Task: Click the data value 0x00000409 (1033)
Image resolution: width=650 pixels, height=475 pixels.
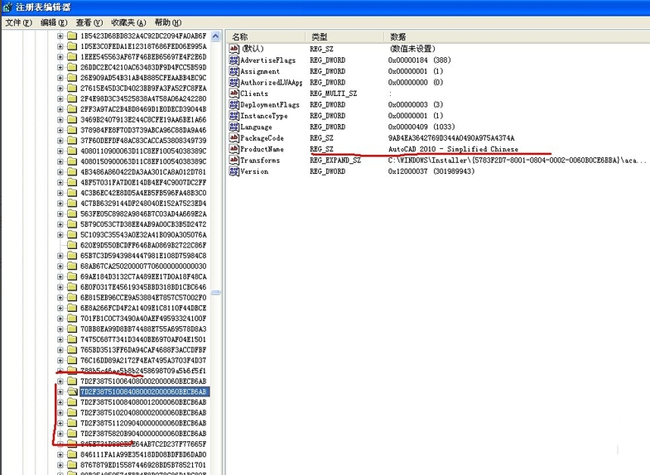Action: 421,127
